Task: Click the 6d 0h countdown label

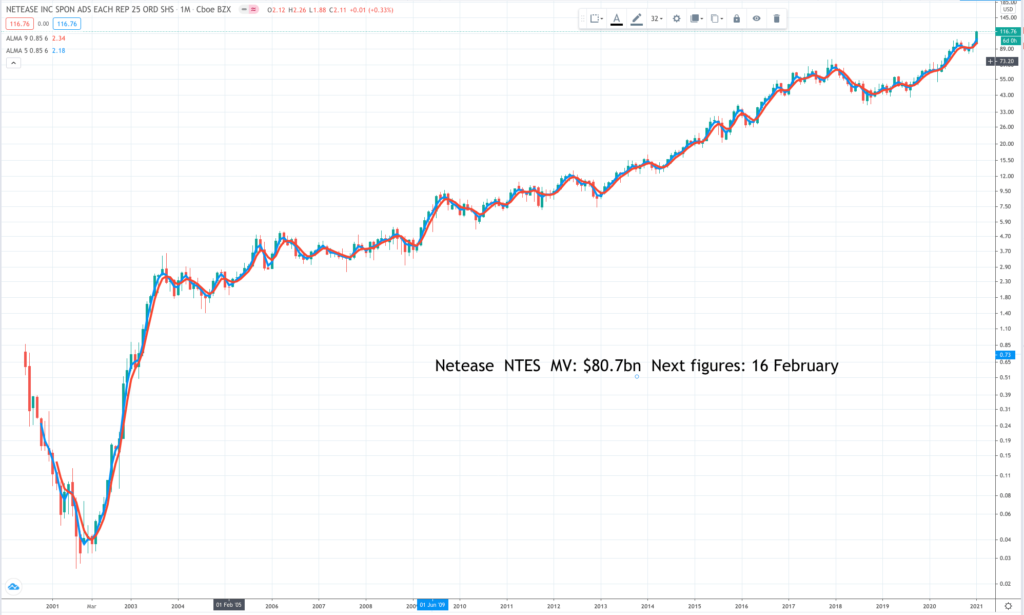Action: [x=1009, y=40]
